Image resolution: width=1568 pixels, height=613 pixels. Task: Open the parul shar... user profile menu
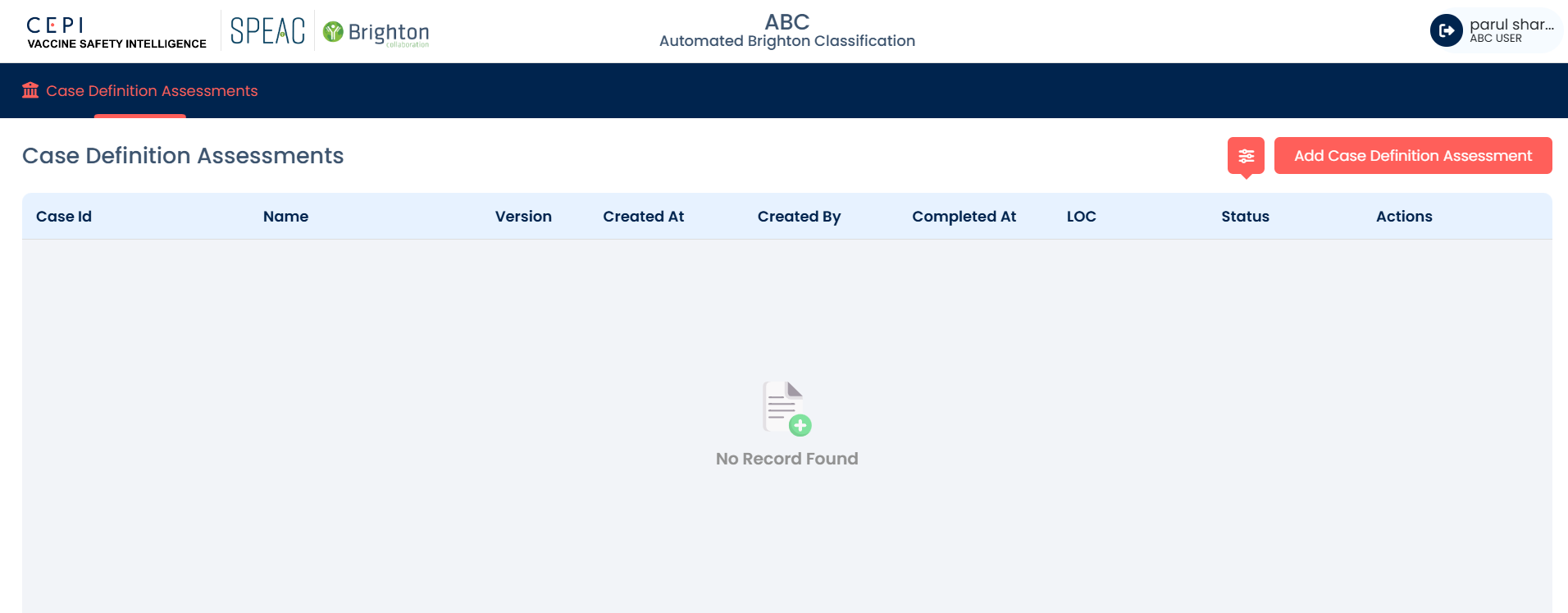pyautogui.click(x=1511, y=30)
